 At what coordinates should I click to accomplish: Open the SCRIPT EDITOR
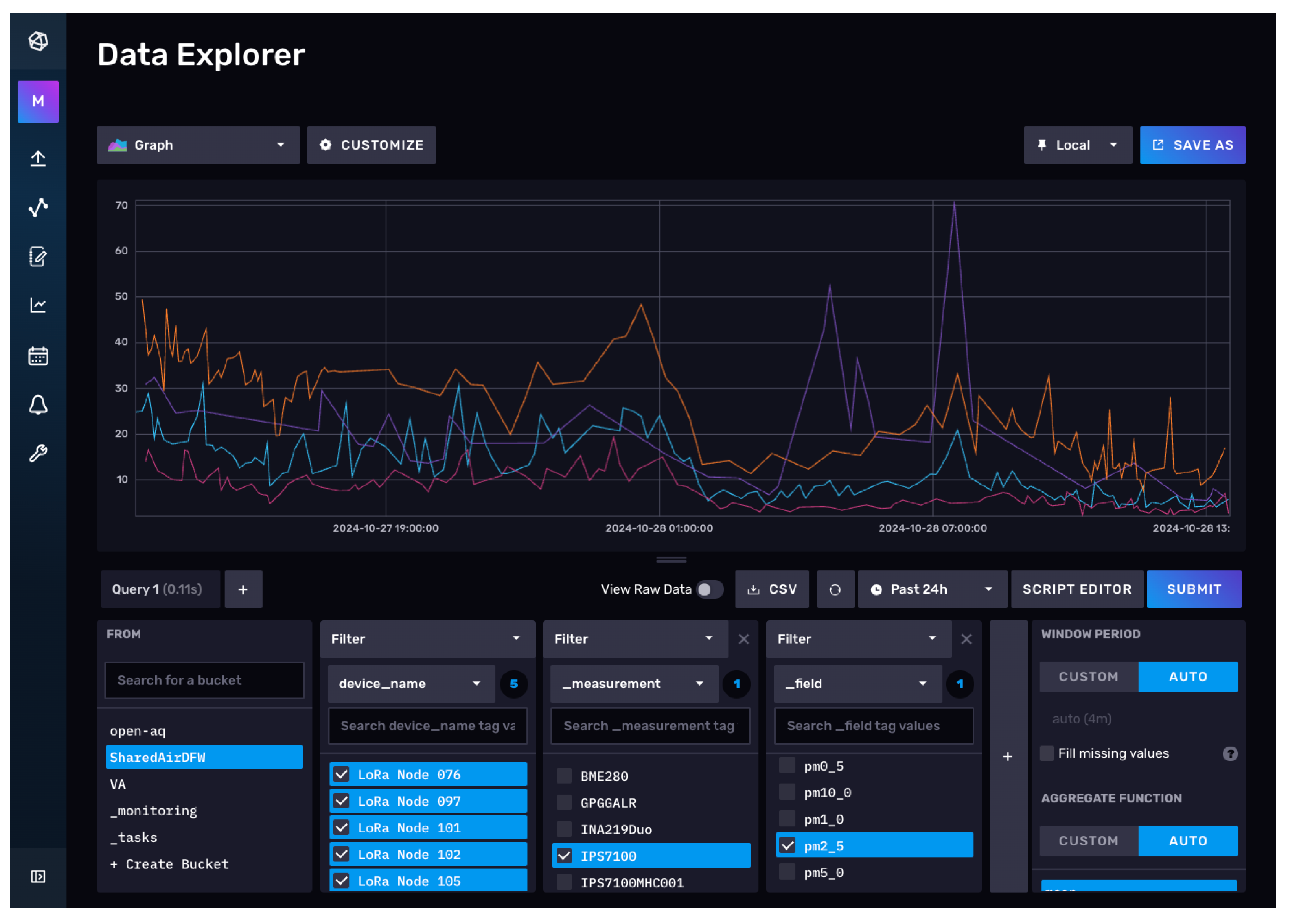coord(1076,589)
